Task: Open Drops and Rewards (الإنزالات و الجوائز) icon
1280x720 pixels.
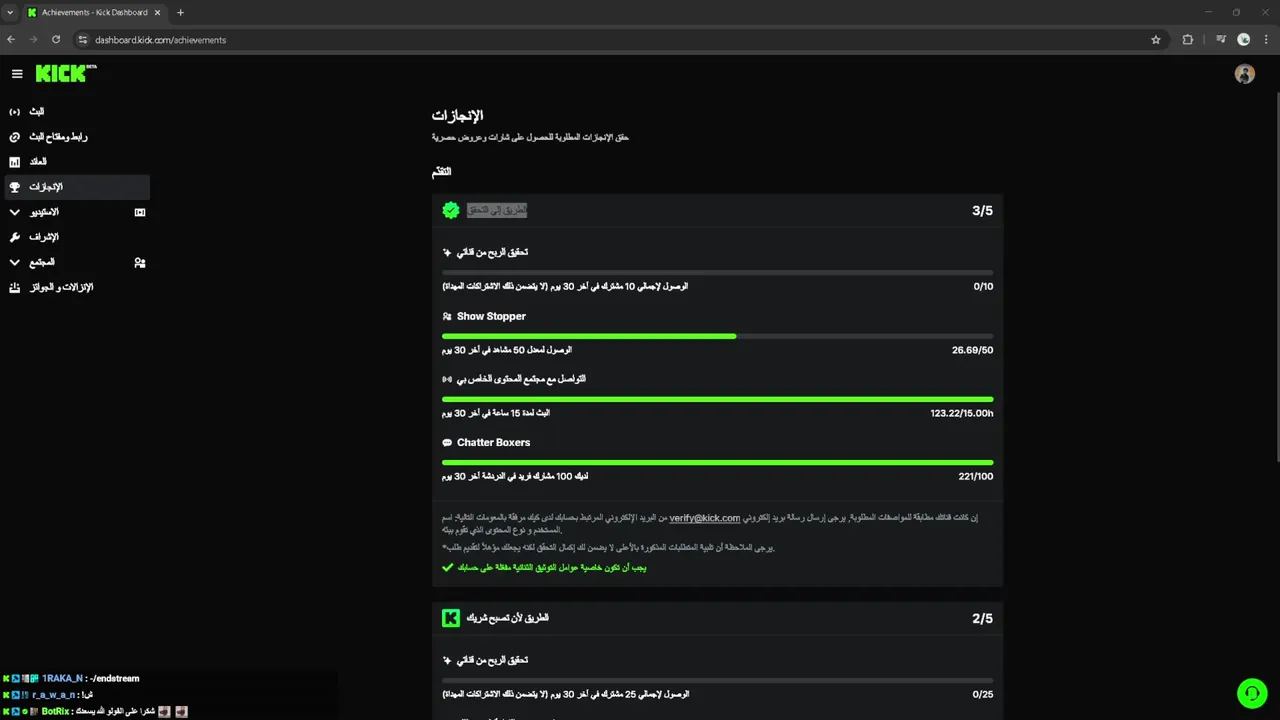Action: click(14, 288)
